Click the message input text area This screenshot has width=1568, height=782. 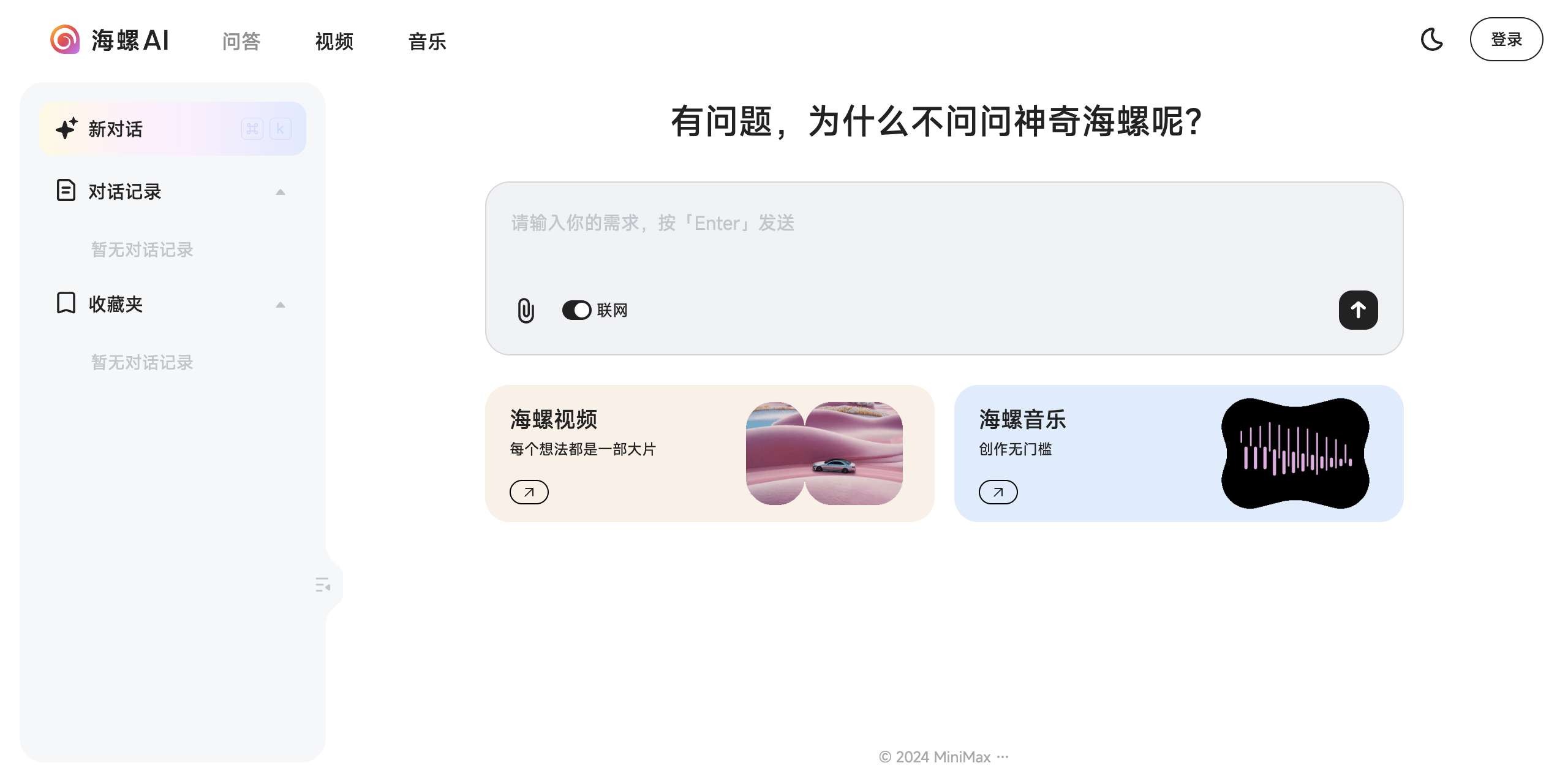click(943, 245)
